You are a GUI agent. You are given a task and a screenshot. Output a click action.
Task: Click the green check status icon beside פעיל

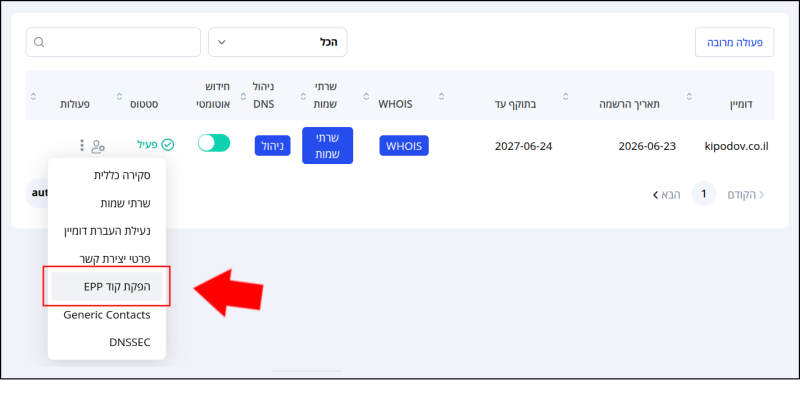tap(167, 145)
